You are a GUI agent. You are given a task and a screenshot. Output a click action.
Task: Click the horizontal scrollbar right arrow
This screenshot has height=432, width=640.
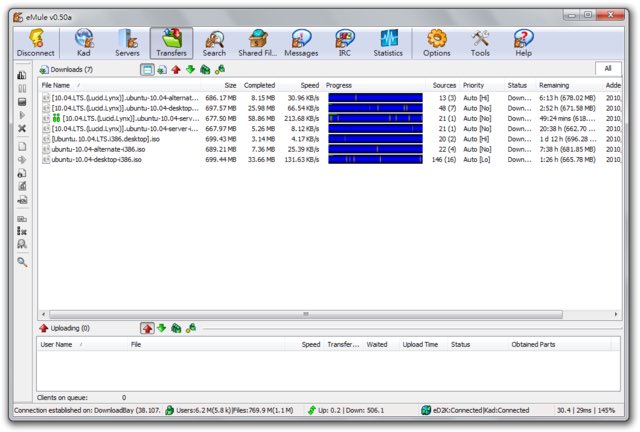tap(616, 314)
